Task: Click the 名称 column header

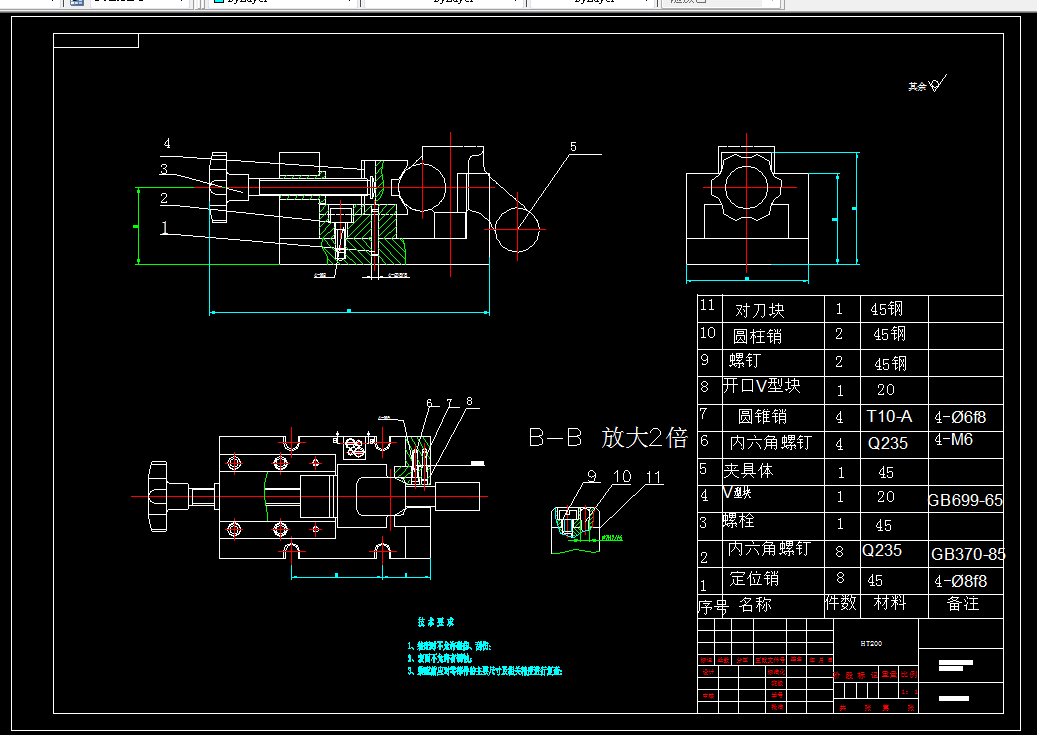Action: pyautogui.click(x=755, y=605)
